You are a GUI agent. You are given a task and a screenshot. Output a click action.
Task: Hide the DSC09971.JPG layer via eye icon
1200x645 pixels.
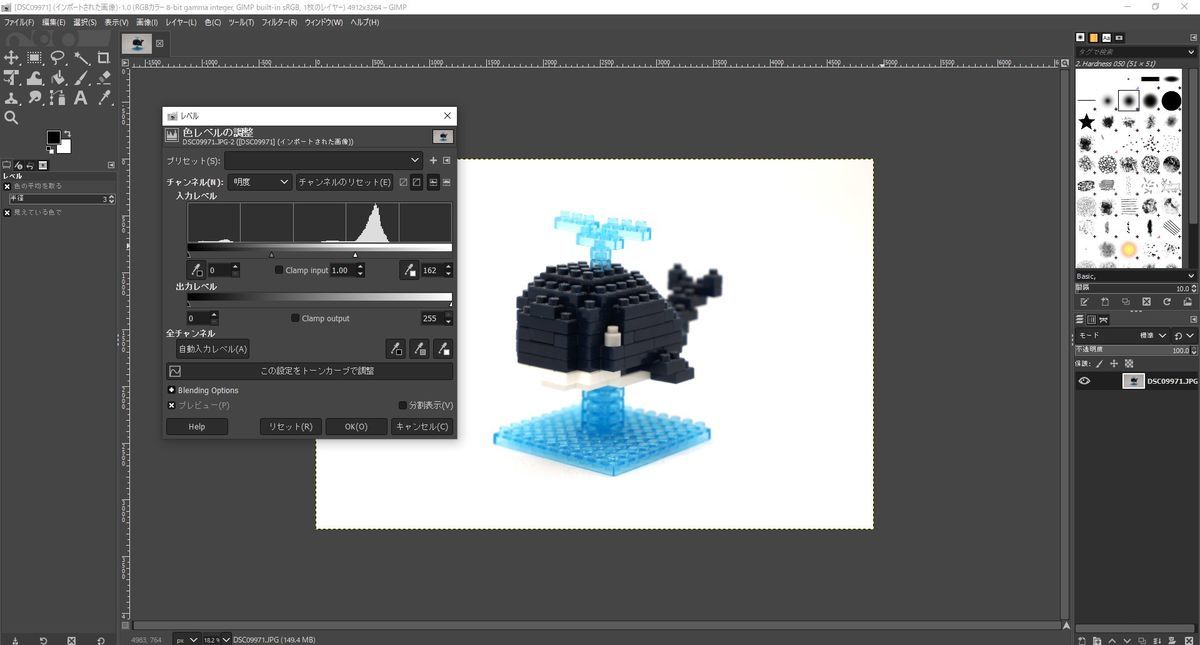[x=1084, y=381]
